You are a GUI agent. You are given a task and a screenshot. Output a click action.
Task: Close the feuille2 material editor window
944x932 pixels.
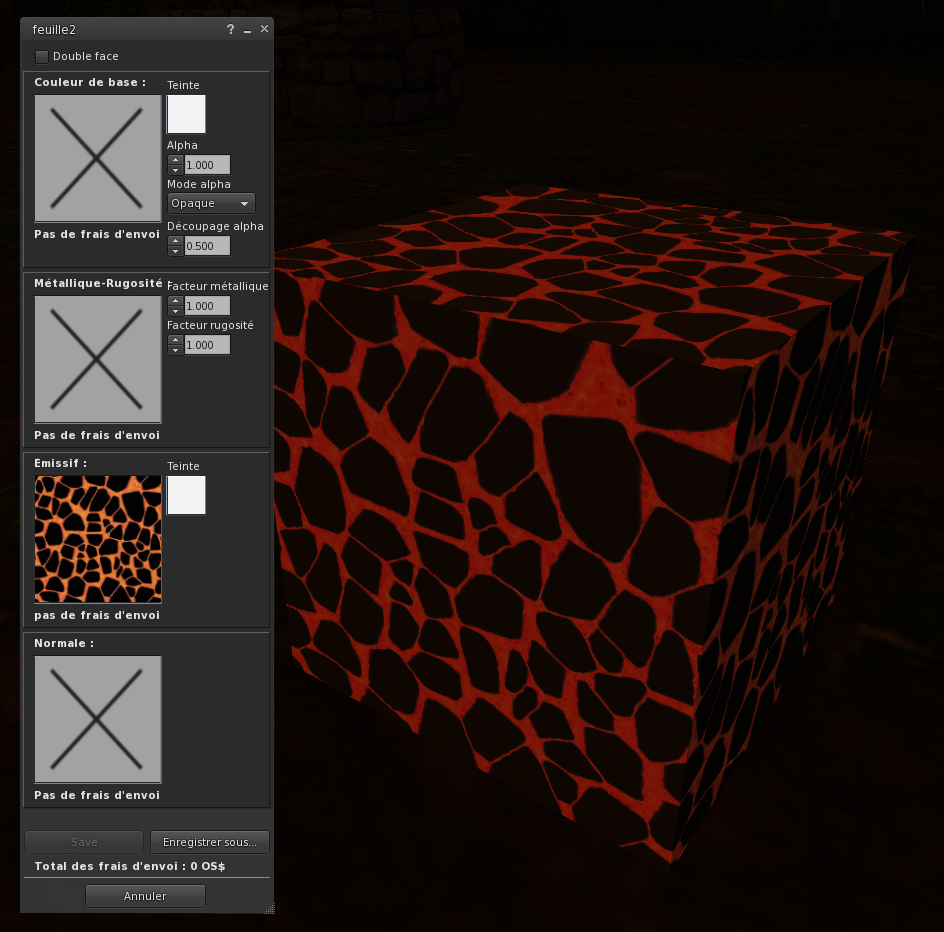pyautogui.click(x=264, y=29)
